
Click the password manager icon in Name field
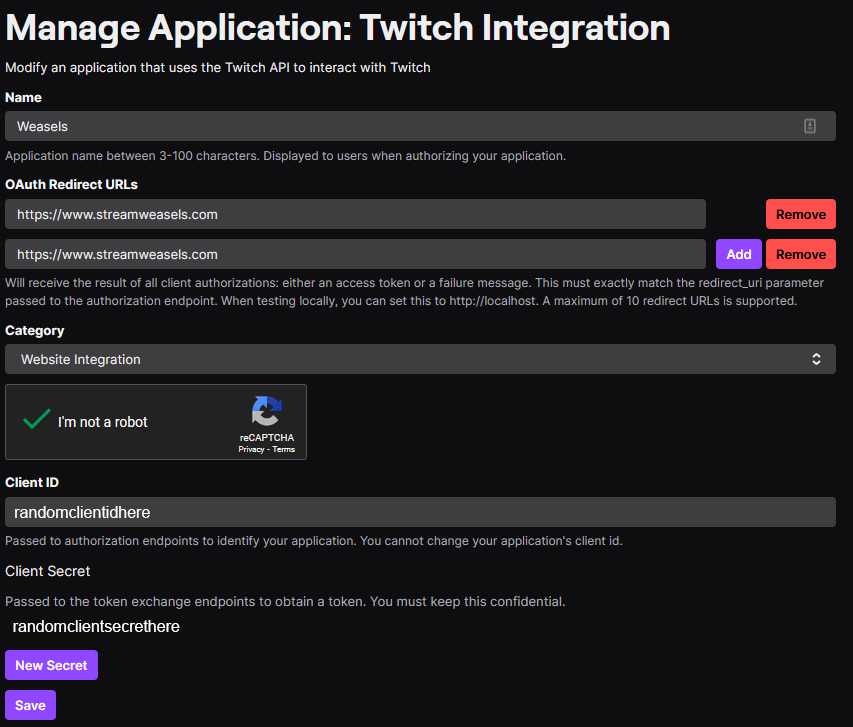click(809, 126)
